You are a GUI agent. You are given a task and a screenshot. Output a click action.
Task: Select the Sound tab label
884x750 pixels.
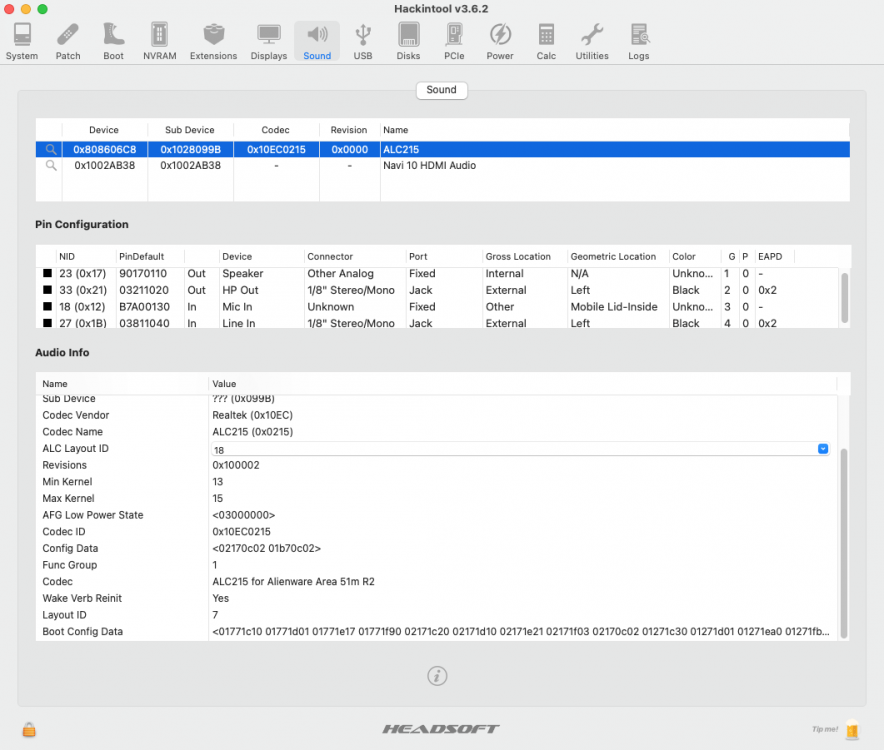[441, 90]
